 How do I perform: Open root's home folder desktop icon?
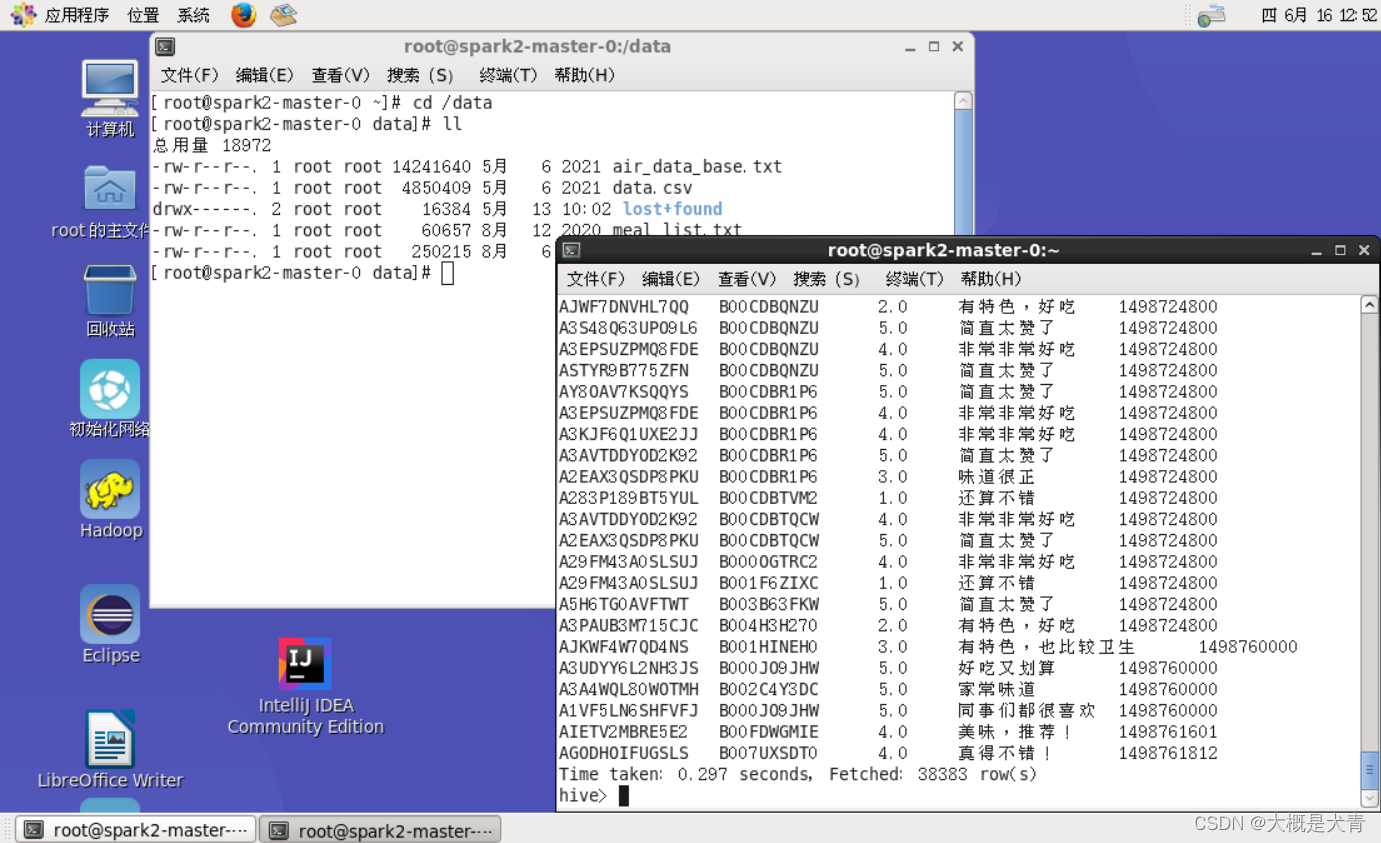(110, 190)
